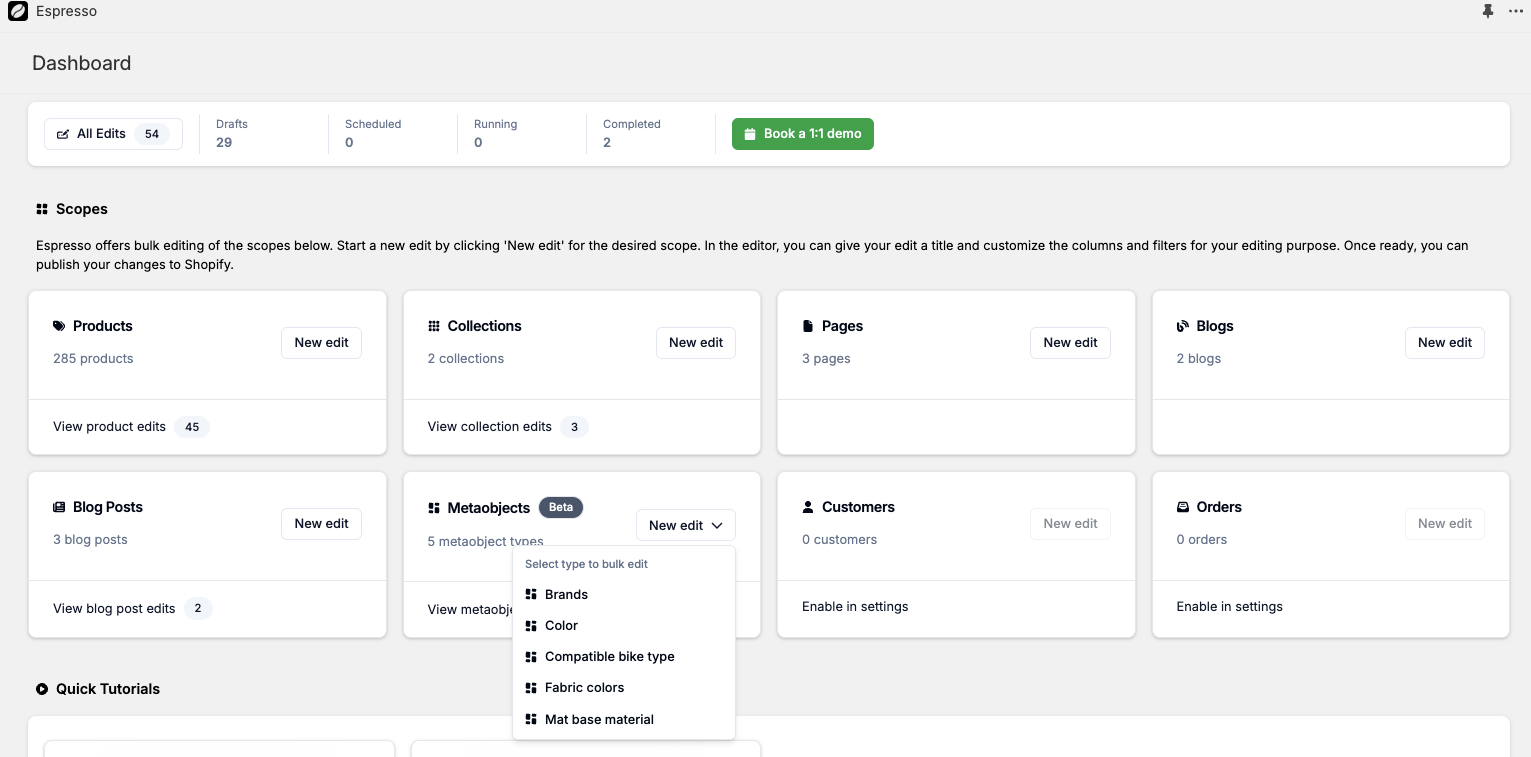Screen dimensions: 1531x757
Task: Pick Mat base material option
Action: [x=599, y=719]
